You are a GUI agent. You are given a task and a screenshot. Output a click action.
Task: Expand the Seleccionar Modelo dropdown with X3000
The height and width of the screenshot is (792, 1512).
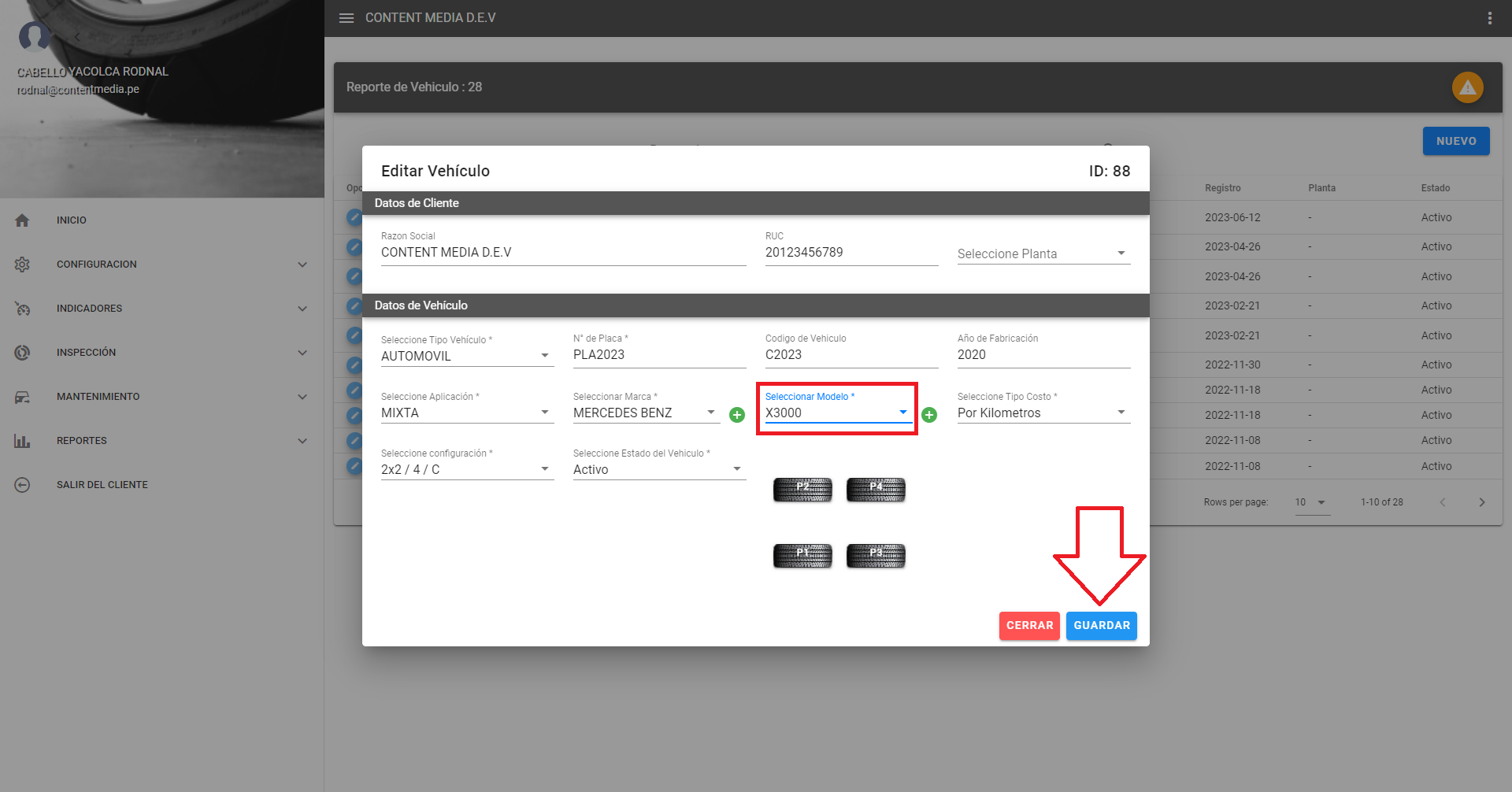(836, 413)
